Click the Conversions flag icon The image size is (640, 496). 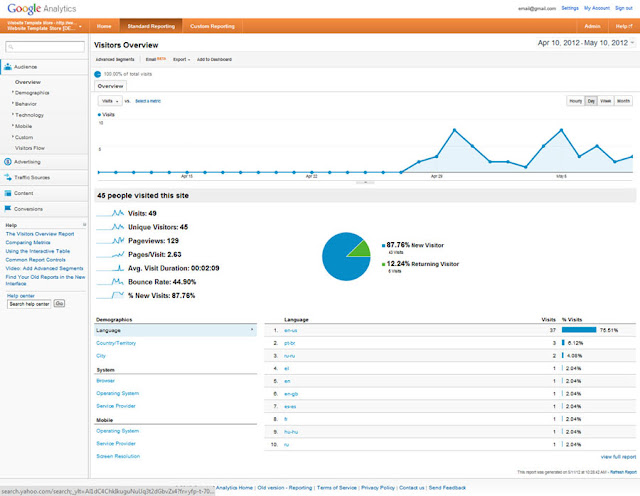click(x=8, y=209)
